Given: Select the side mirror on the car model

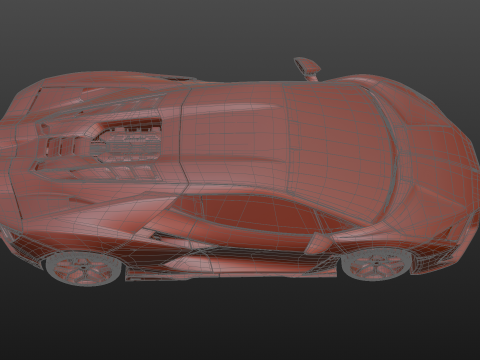Looking at the screenshot, I should tap(308, 68).
